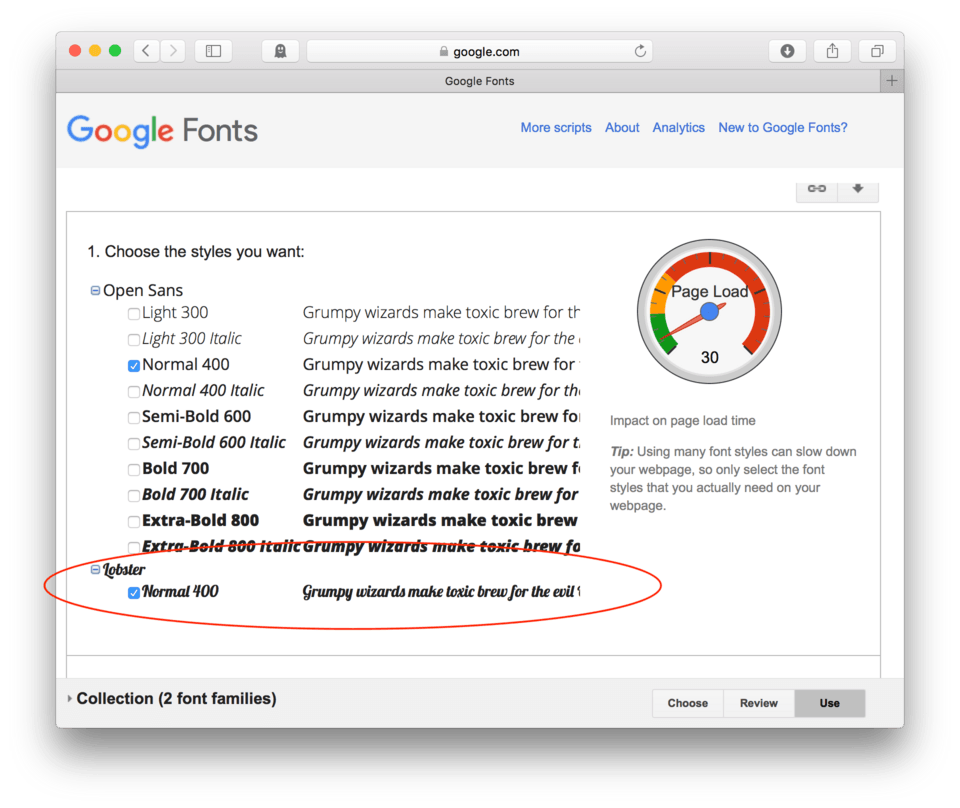This screenshot has width=960, height=808.
Task: Open the More scripts link
Action: click(x=556, y=127)
